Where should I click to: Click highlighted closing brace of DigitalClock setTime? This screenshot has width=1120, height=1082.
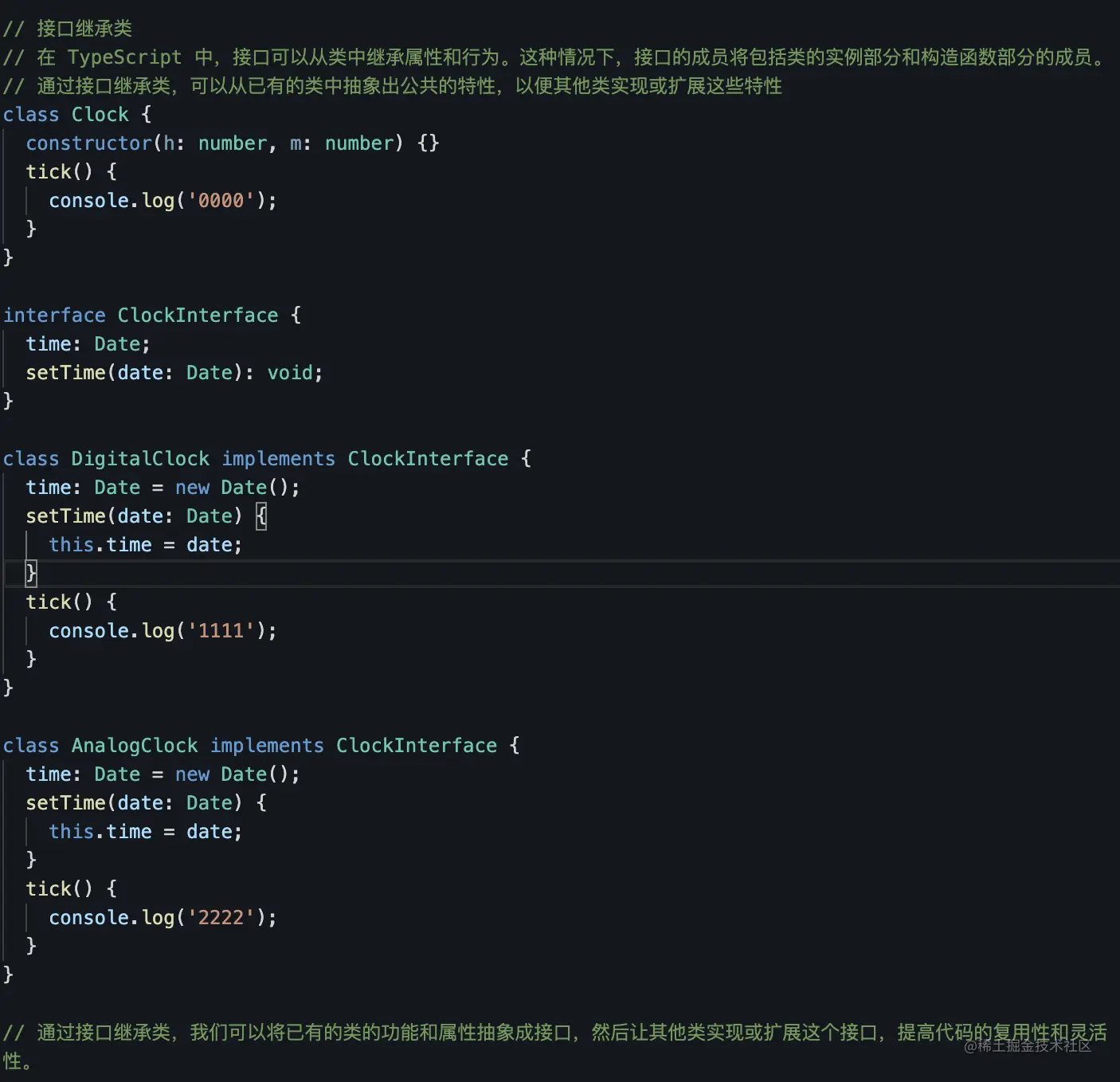tap(31, 573)
